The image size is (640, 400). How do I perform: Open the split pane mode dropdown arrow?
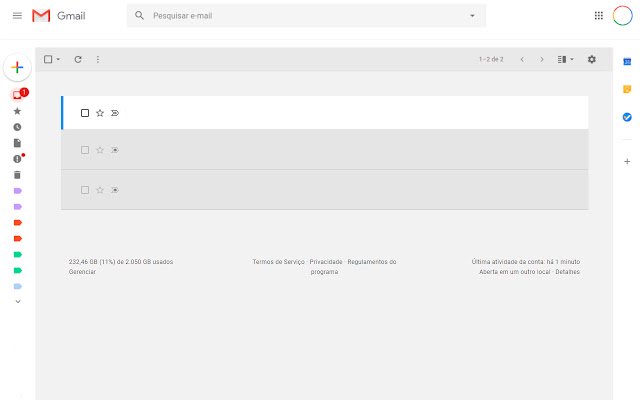coord(571,59)
